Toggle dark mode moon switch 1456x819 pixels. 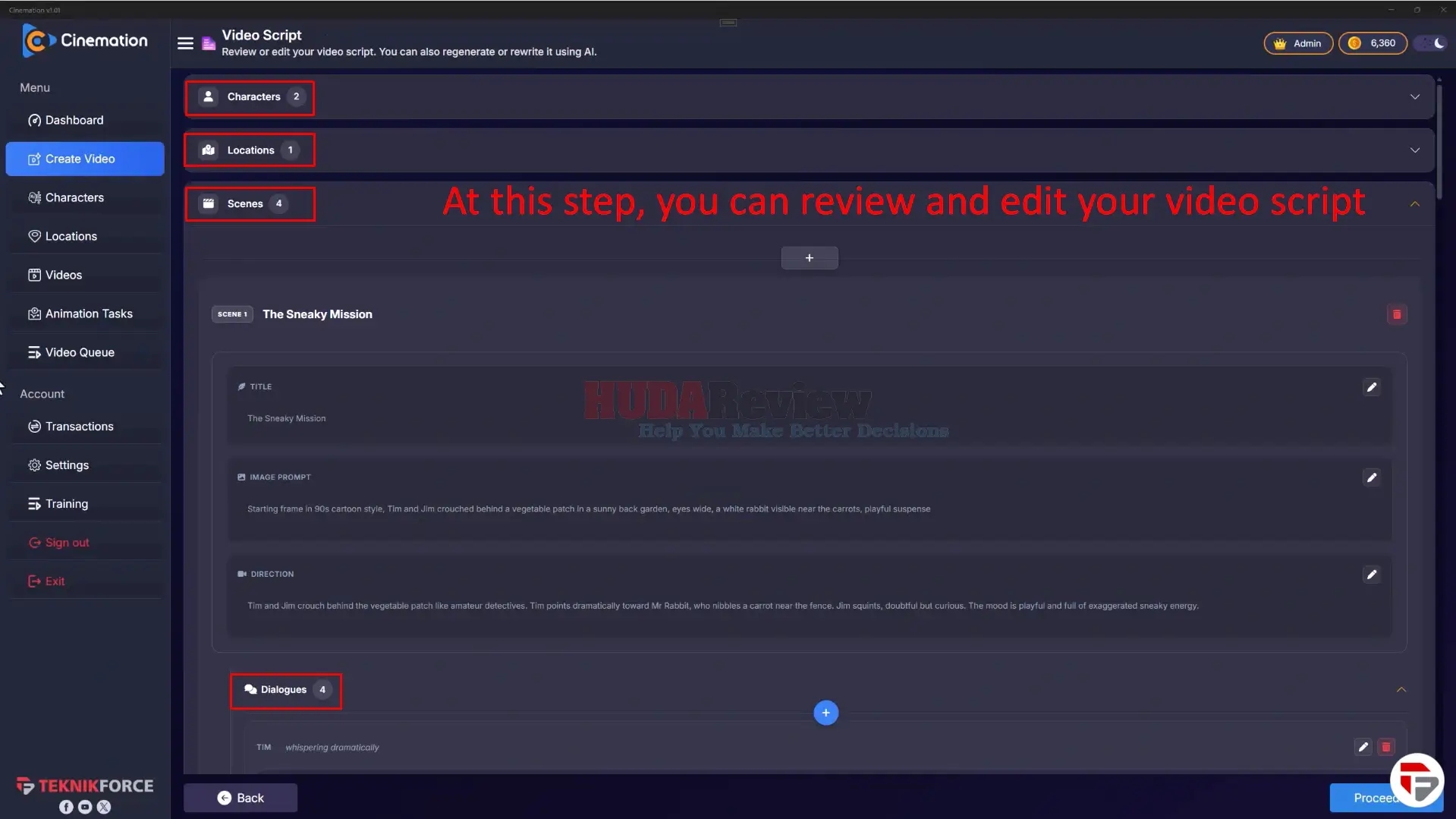pos(1431,43)
